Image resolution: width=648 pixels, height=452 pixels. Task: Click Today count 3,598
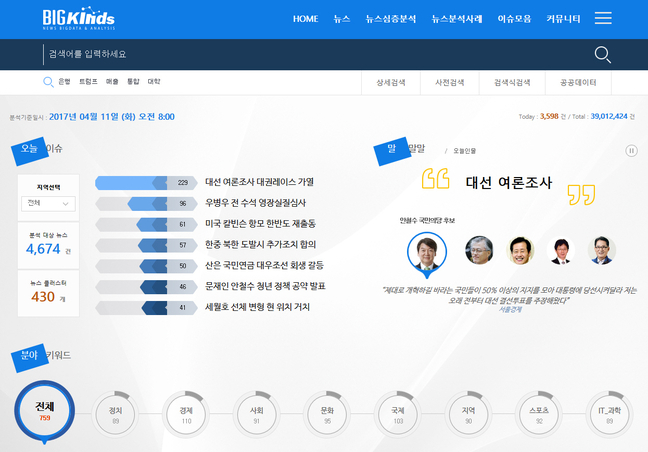[549, 117]
